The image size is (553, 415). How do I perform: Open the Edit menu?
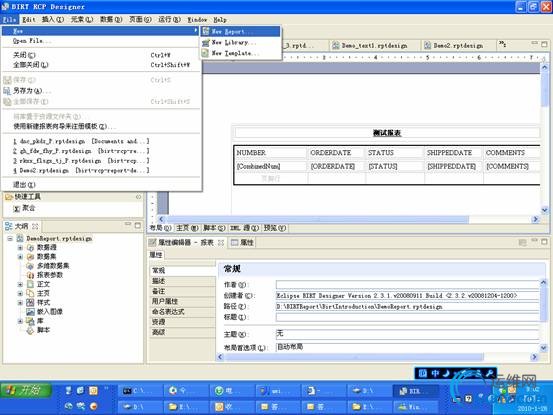[x=29, y=19]
